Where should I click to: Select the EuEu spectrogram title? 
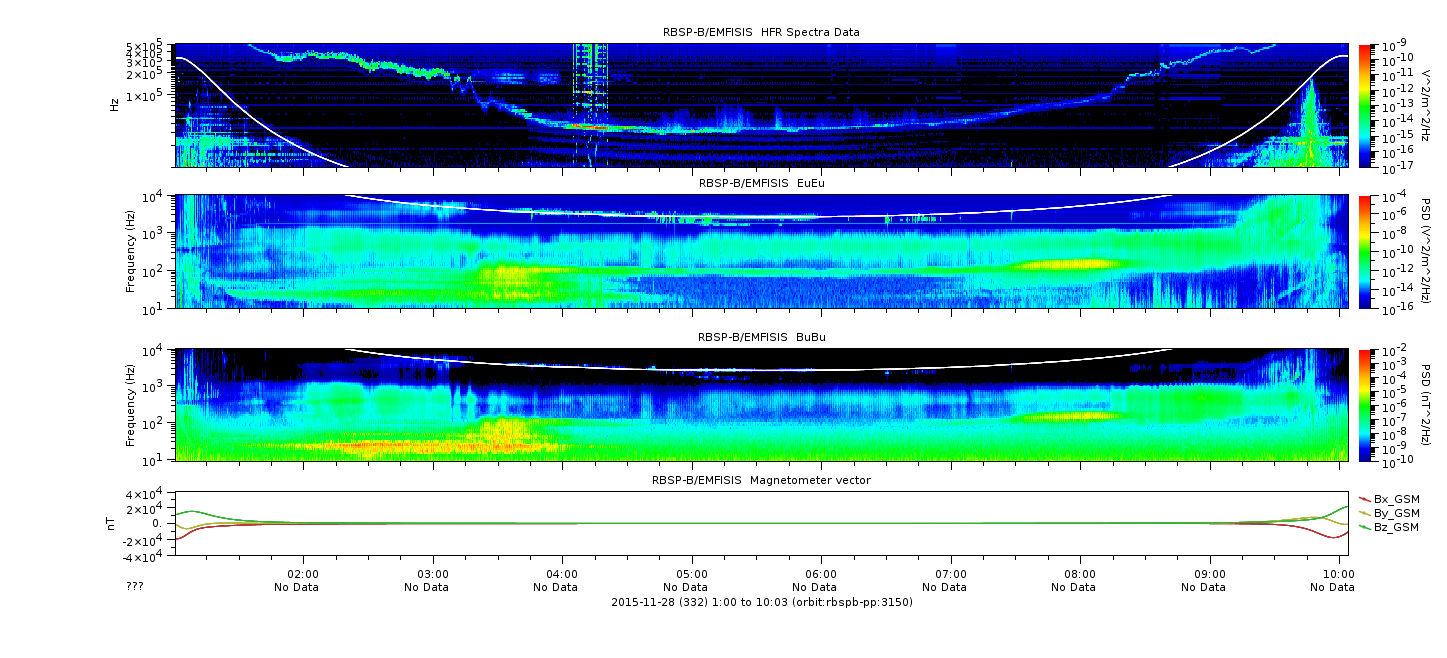pos(761,183)
